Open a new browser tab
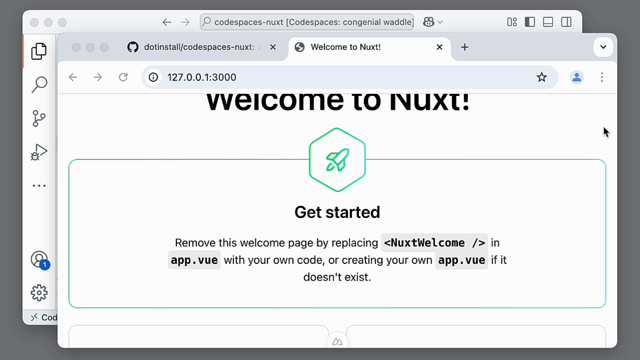This screenshot has height=360, width=640. coord(464,47)
